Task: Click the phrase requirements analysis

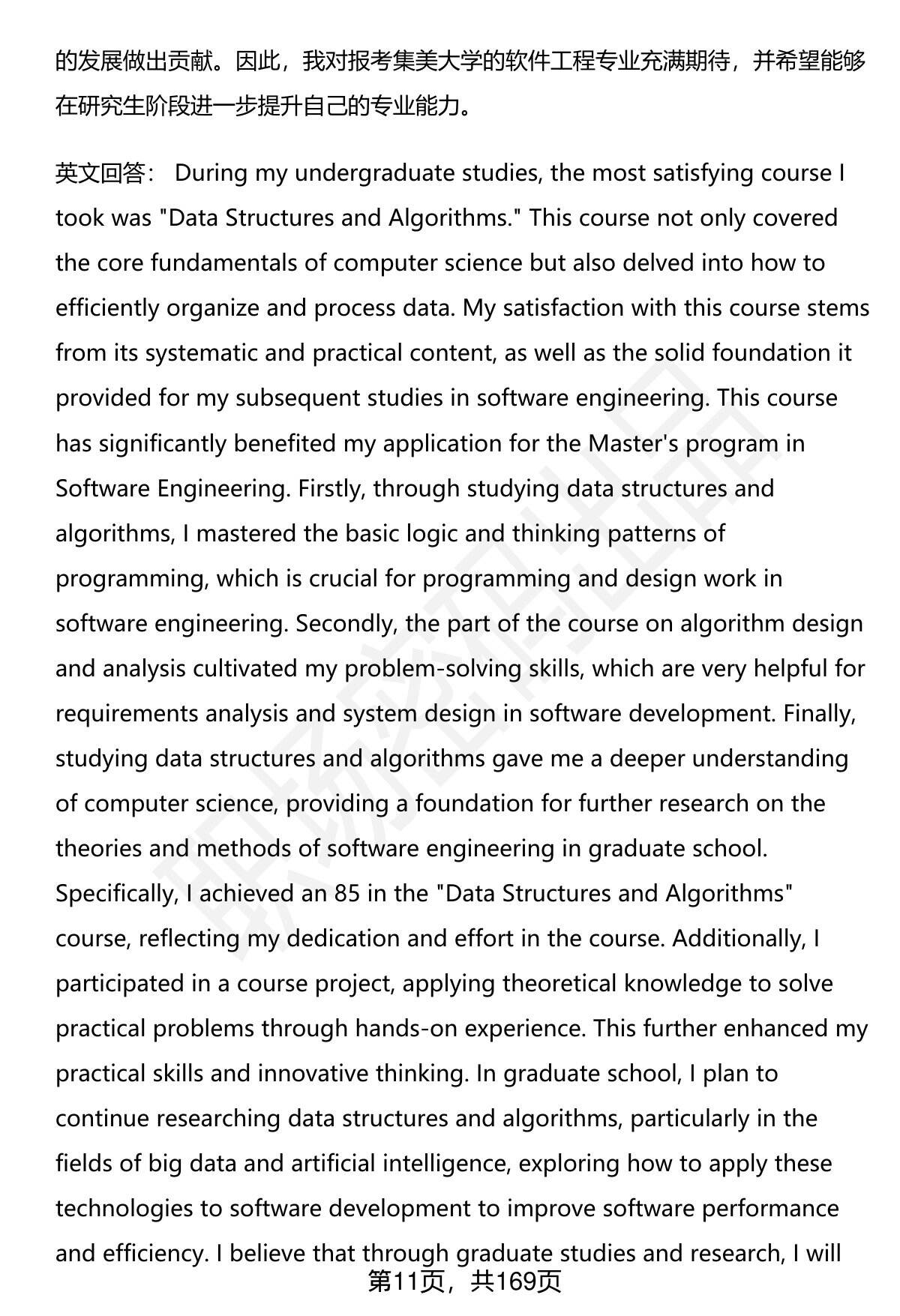Action: (172, 713)
